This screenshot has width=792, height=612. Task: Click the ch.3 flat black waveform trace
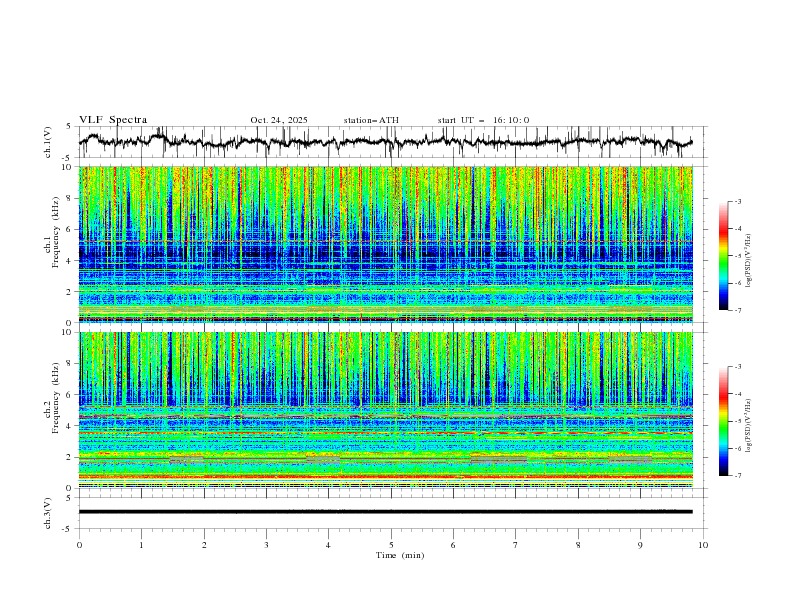point(385,512)
